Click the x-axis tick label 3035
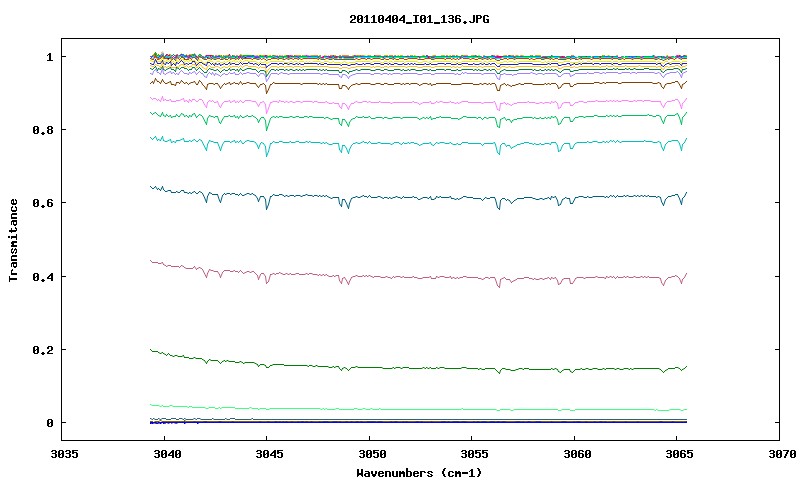 pos(65,454)
